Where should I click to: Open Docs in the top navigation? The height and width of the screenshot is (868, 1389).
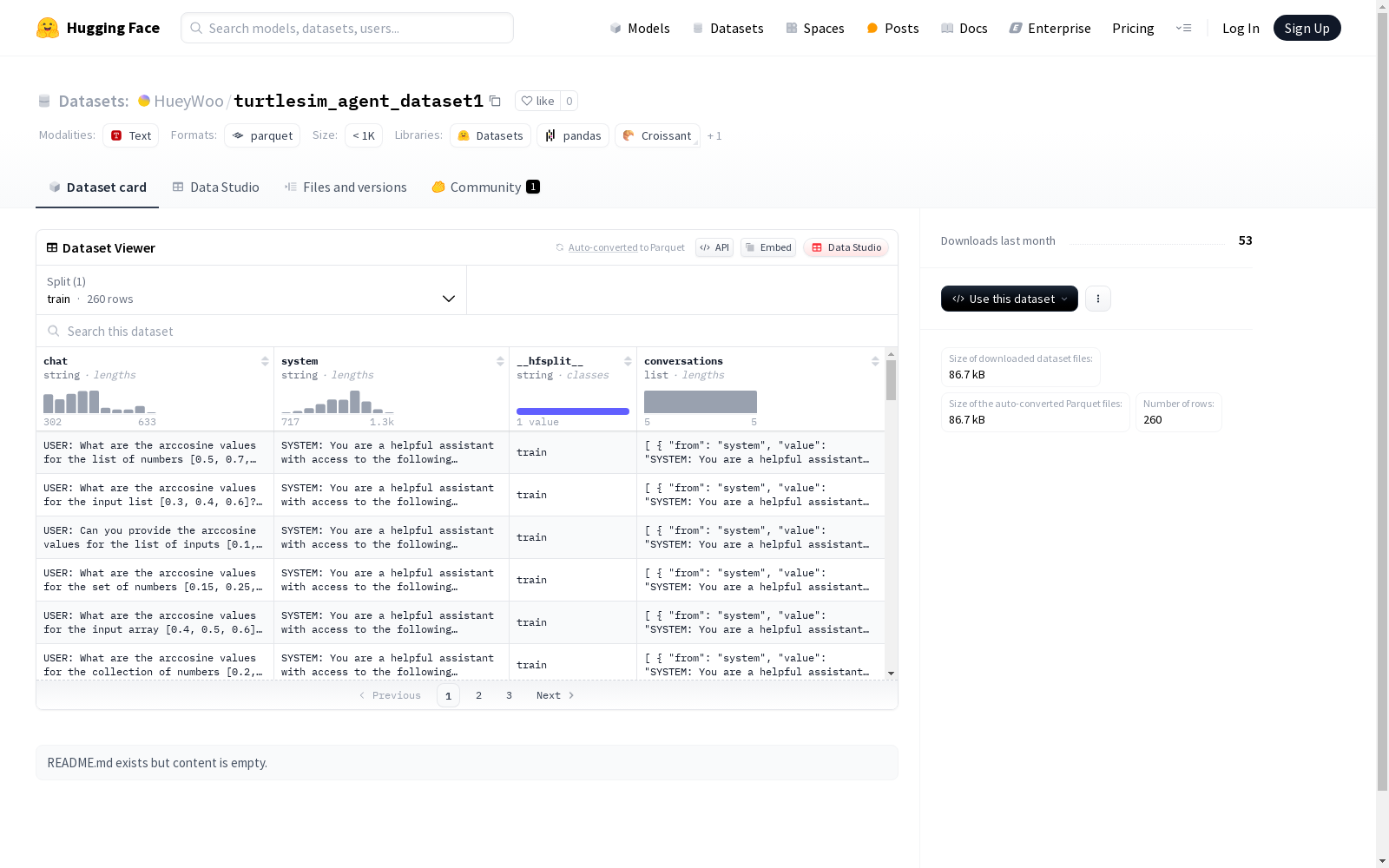click(964, 28)
